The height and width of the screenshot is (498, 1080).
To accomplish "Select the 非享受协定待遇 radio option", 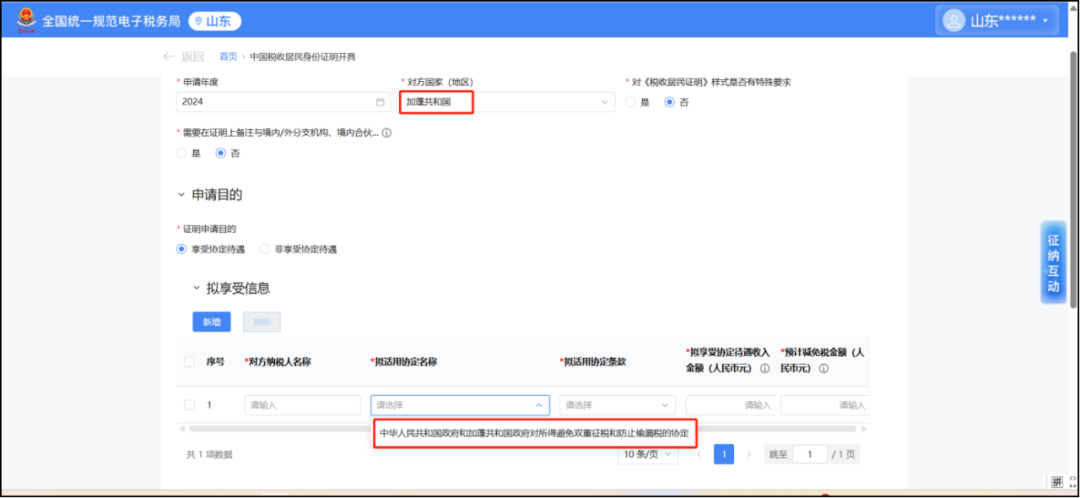I will point(264,249).
